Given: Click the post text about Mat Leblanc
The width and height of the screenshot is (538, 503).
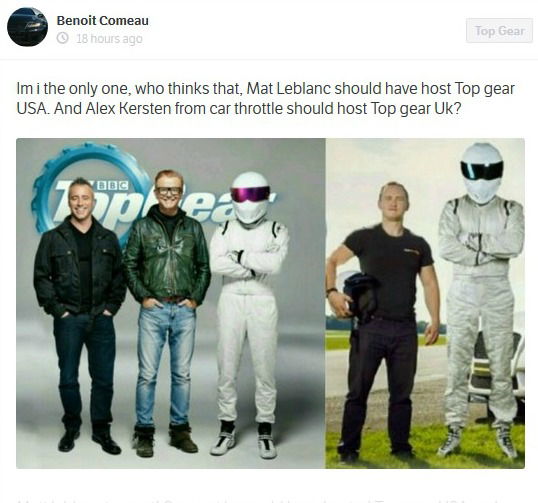Looking at the screenshot, I should pos(266,98).
